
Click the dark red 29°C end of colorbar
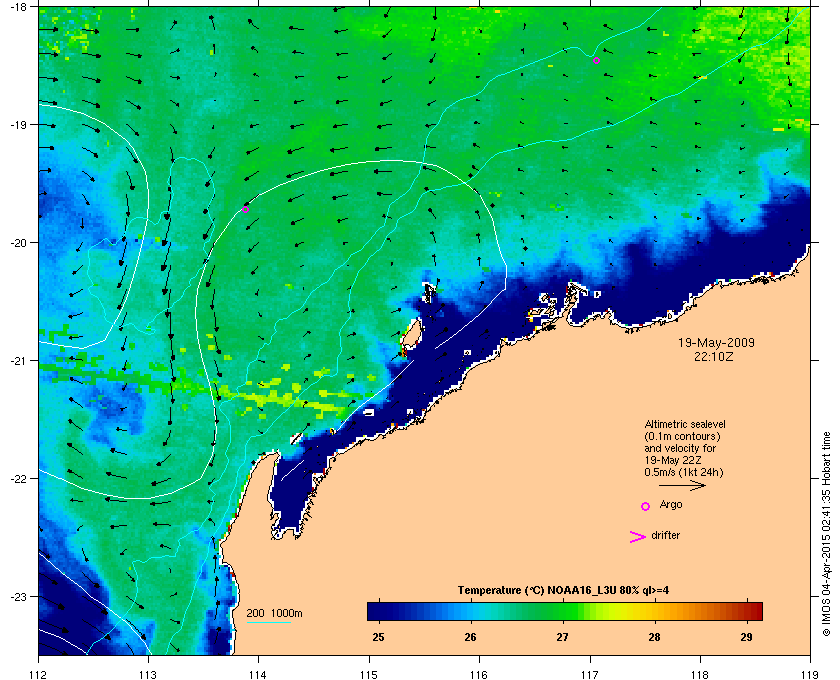(756, 611)
